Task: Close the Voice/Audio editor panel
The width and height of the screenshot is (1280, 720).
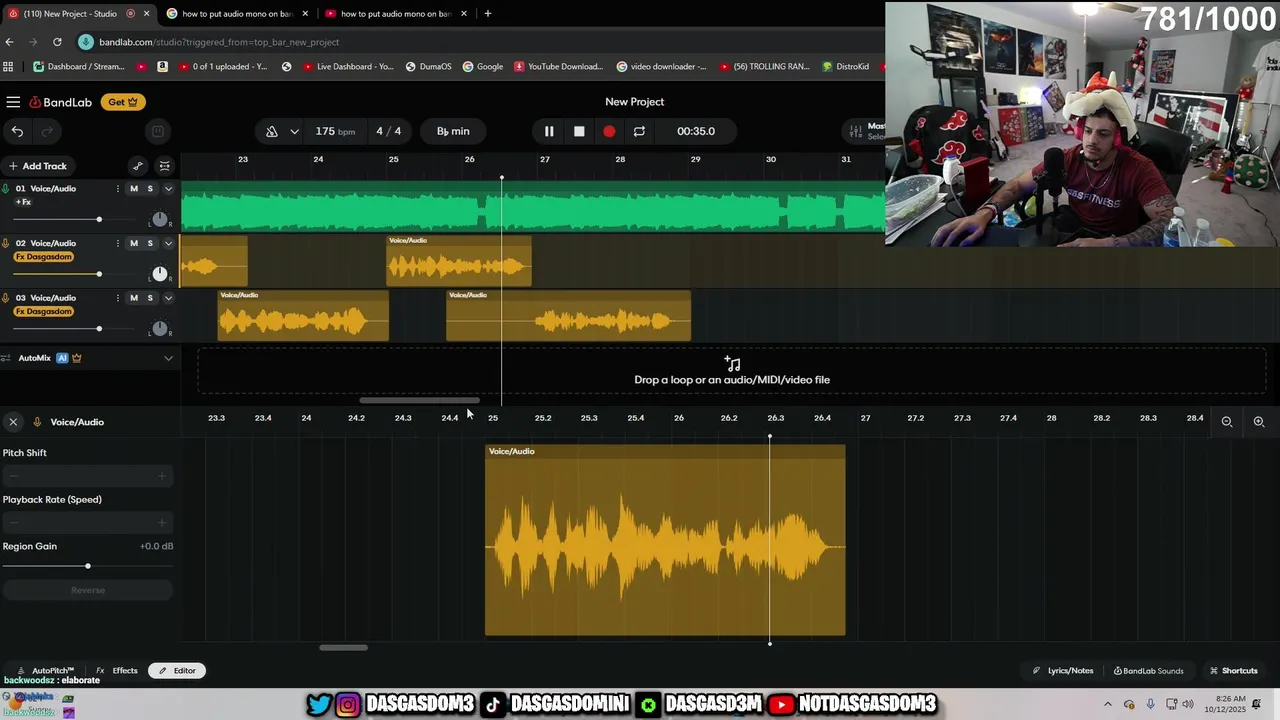Action: pyautogui.click(x=13, y=422)
